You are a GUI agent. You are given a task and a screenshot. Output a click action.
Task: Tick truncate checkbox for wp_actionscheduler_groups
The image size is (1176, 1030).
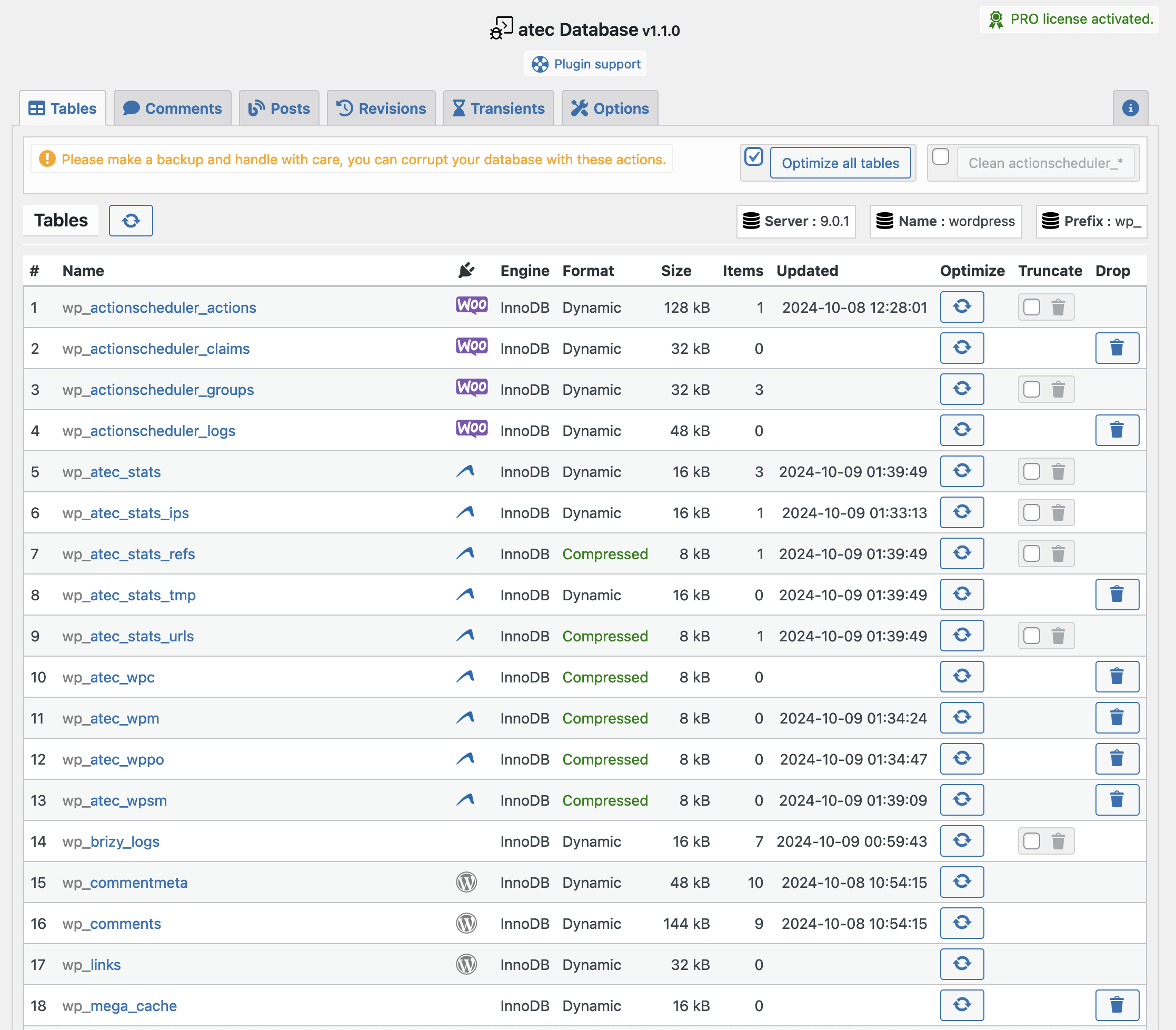click(x=1032, y=390)
